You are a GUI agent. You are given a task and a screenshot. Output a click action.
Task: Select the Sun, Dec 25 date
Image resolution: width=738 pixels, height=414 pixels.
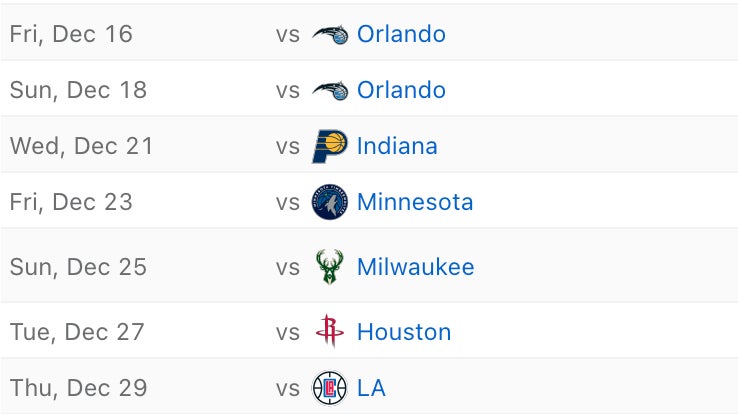pos(78,267)
